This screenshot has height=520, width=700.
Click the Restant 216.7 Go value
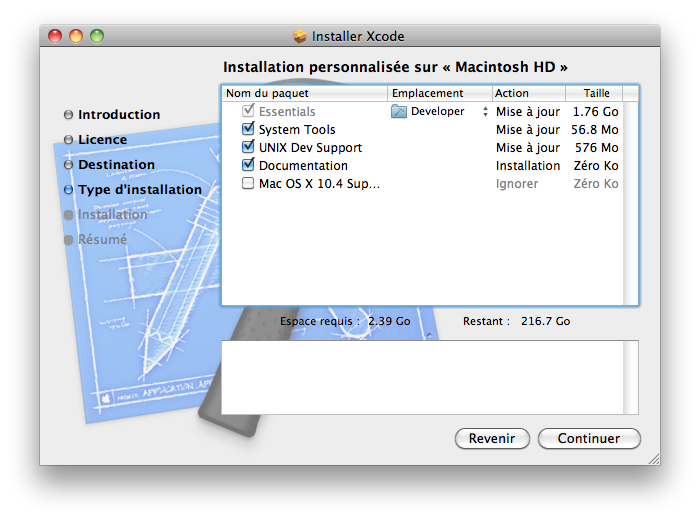(546, 321)
